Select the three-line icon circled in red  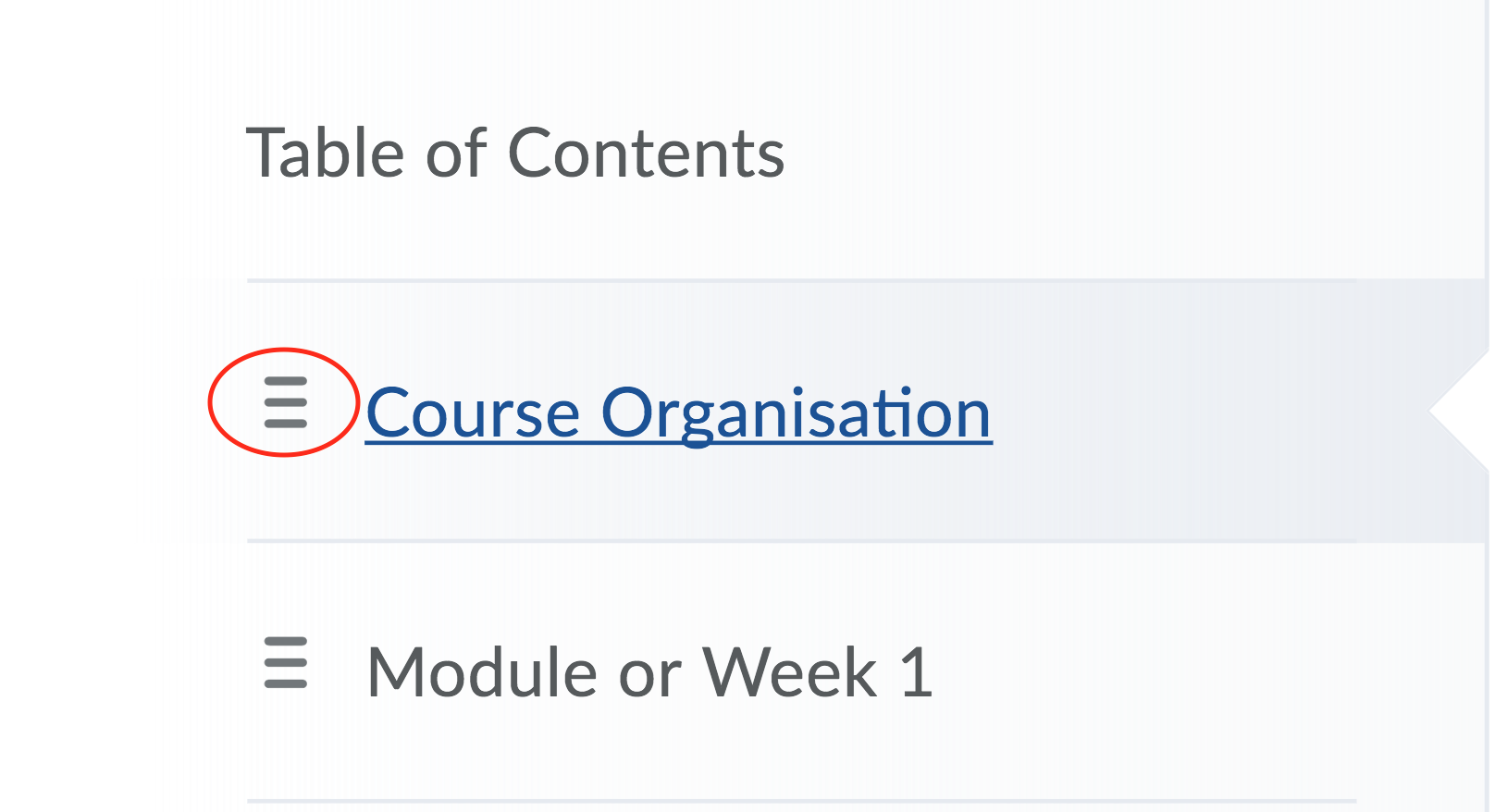[x=285, y=402]
